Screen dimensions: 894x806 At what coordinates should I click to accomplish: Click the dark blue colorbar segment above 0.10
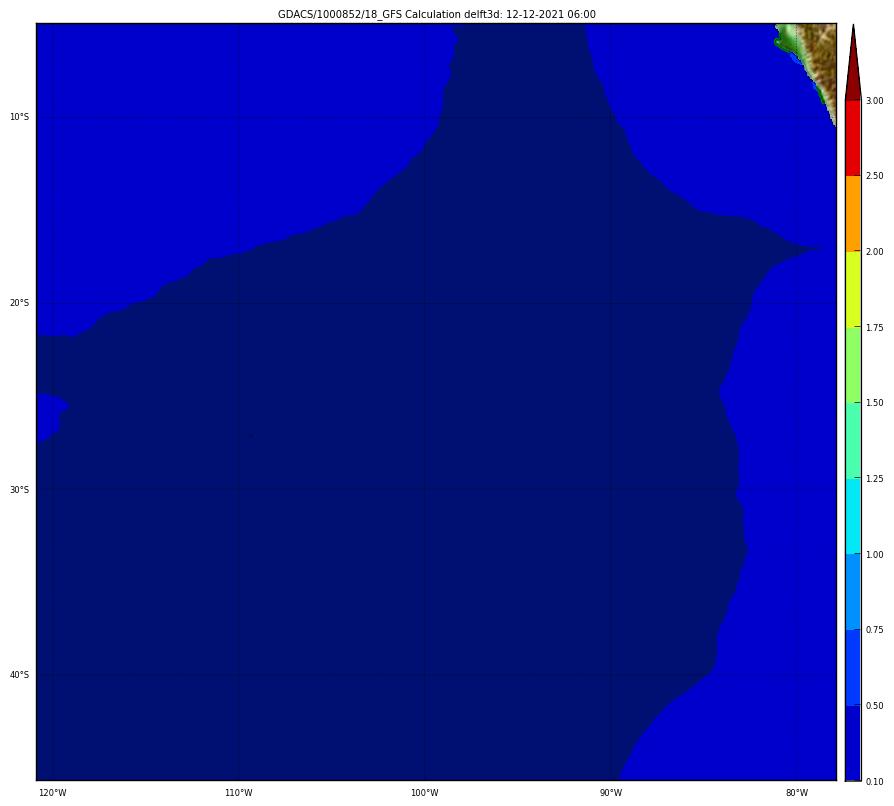(852, 742)
